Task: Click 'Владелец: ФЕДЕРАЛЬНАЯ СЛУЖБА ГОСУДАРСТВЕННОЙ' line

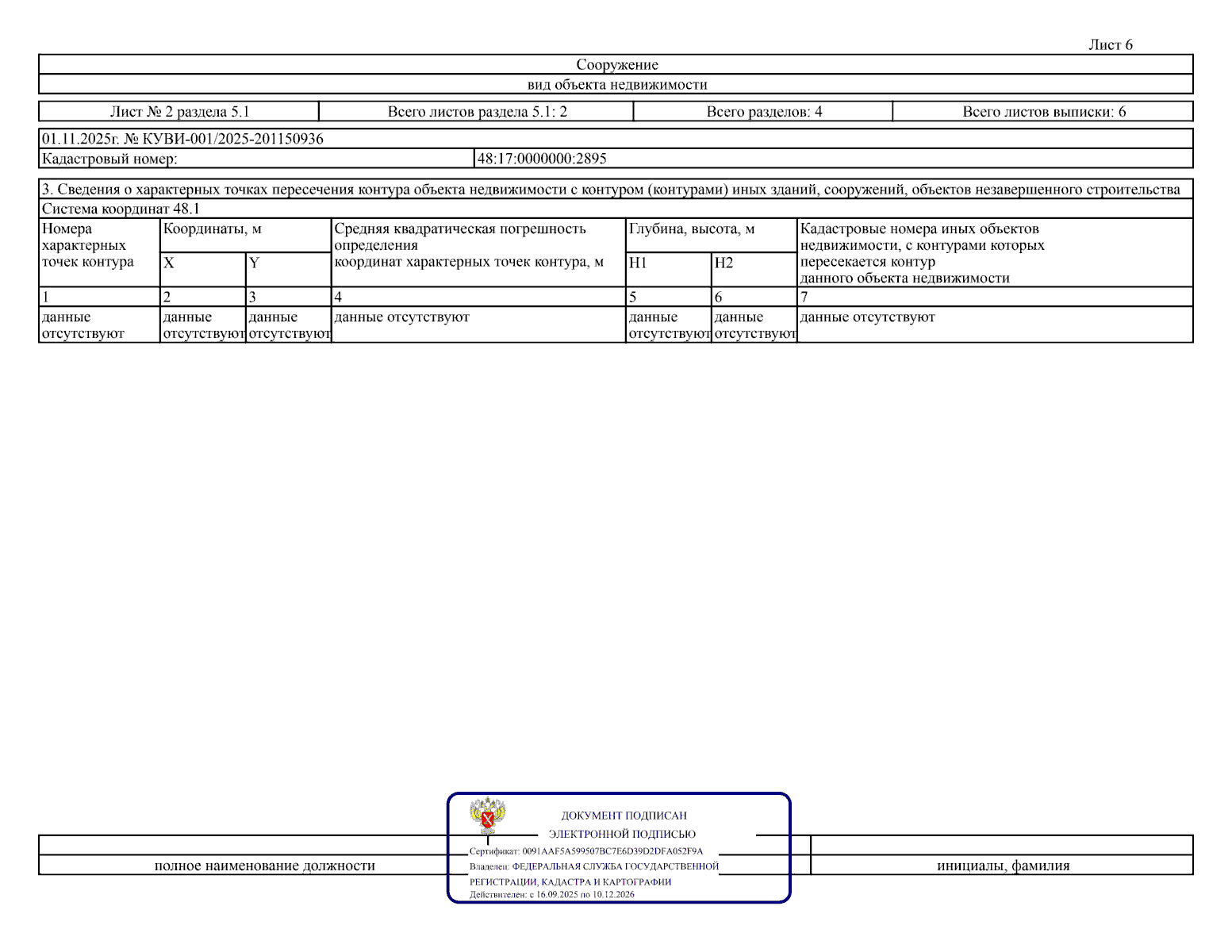Action: click(593, 866)
